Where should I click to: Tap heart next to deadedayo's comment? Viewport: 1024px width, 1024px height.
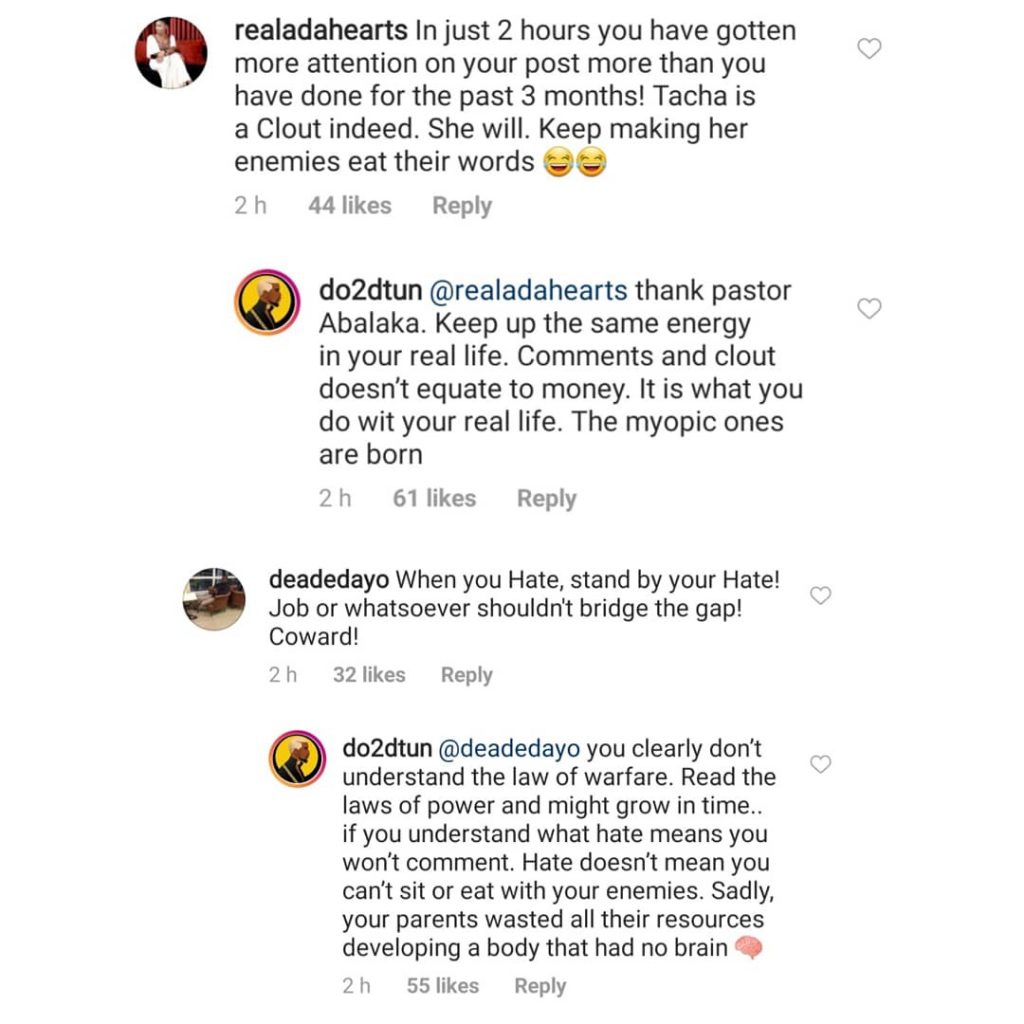[820, 596]
